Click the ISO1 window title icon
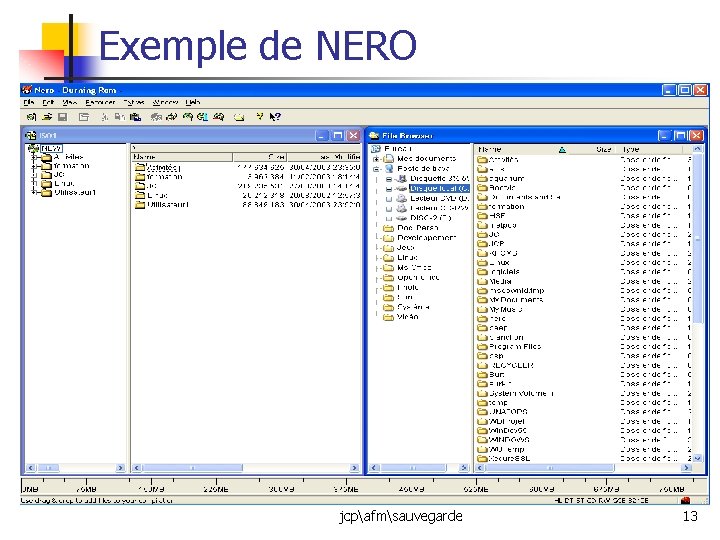This screenshot has width=720, height=540. 31,135
